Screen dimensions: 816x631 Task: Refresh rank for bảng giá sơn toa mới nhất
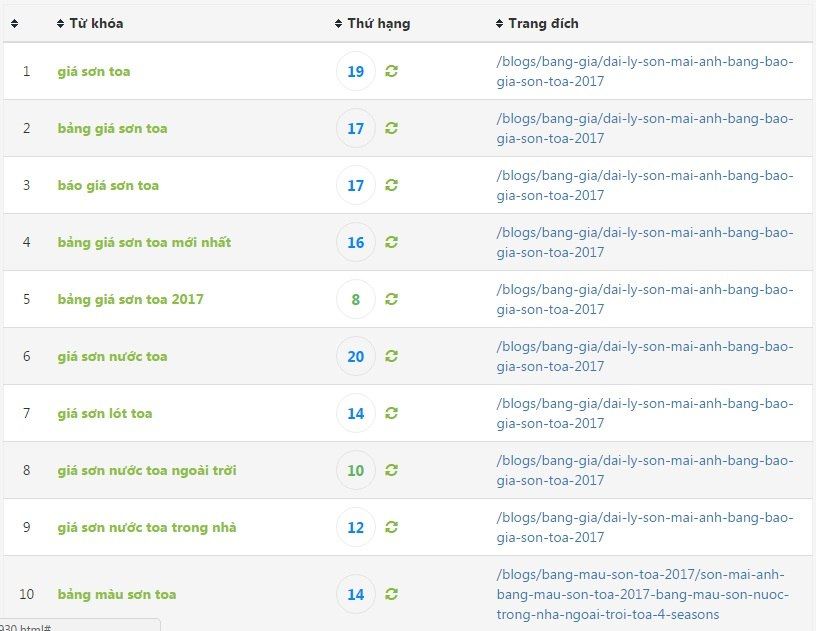pyautogui.click(x=391, y=242)
